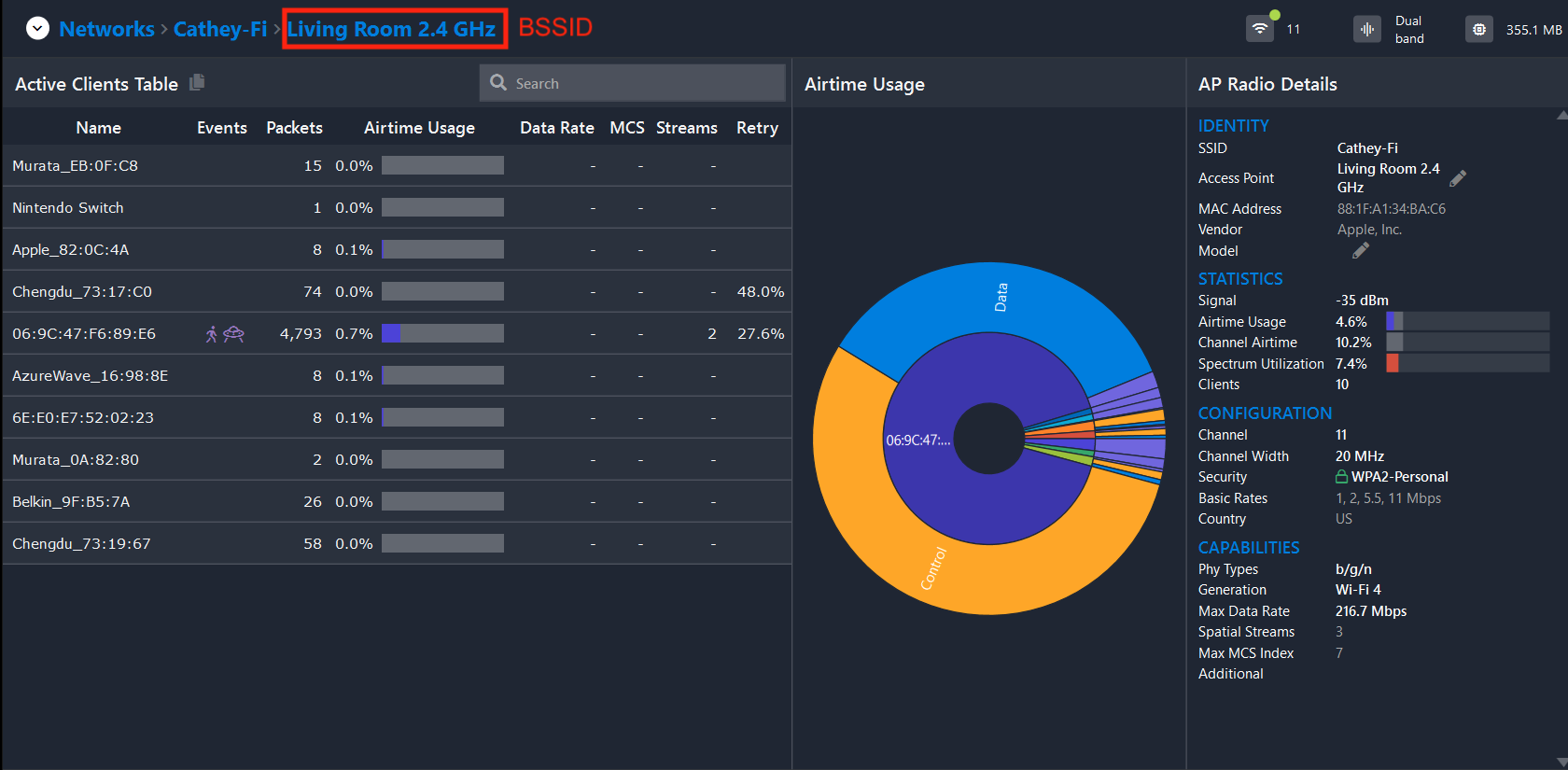This screenshot has width=1568, height=770.
Task: Select the AzureWave_16:98:8E client row
Action: click(x=397, y=375)
